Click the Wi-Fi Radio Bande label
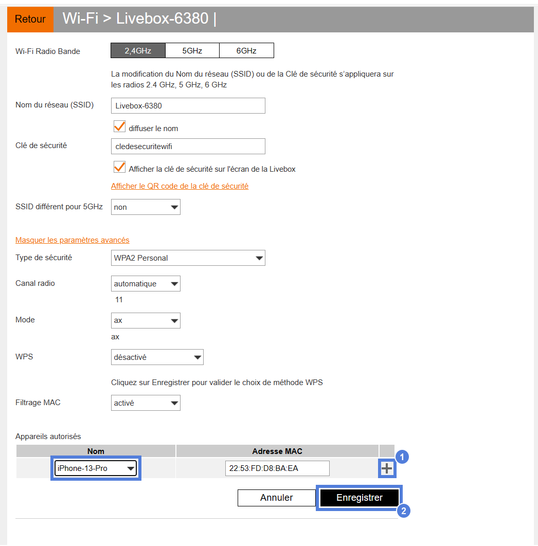 [x=48, y=51]
